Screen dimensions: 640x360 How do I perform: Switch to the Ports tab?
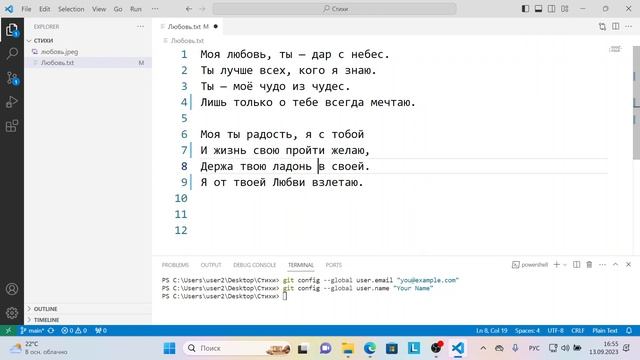[333, 265]
